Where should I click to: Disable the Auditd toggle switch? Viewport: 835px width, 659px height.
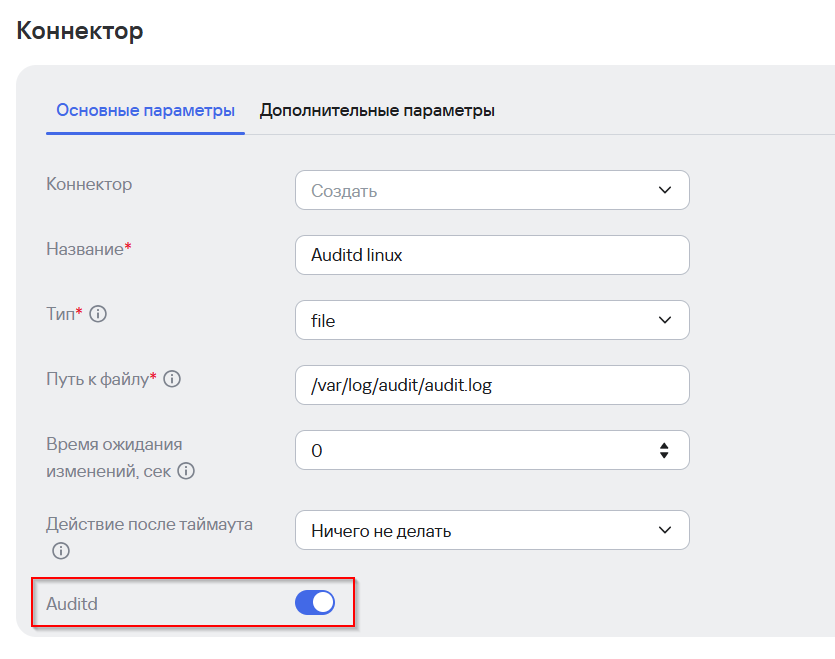[x=315, y=602]
